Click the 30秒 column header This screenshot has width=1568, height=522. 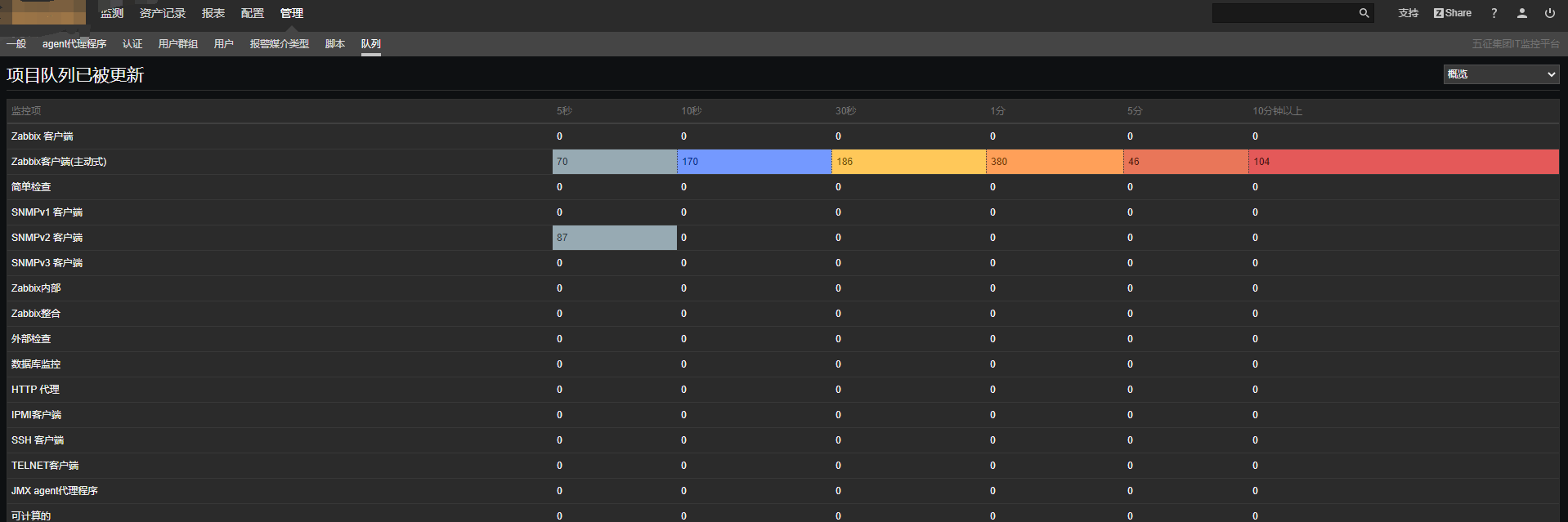coord(846,111)
